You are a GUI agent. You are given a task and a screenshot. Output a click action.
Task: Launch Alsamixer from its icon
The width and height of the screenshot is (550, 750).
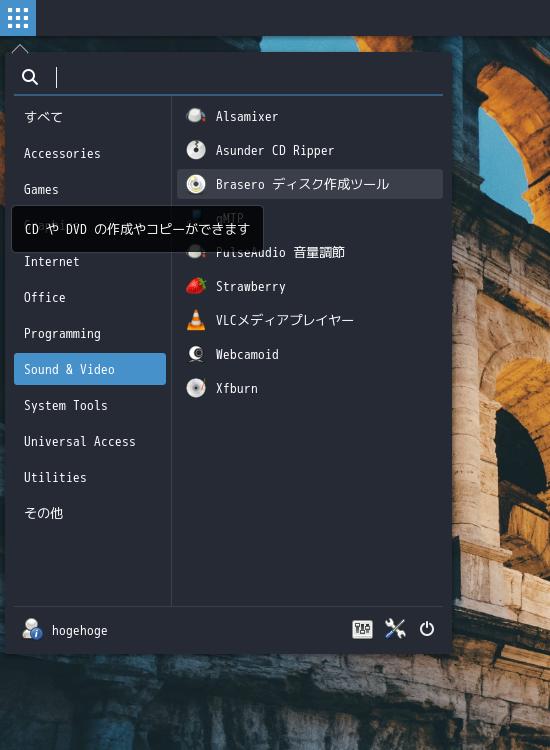click(196, 116)
